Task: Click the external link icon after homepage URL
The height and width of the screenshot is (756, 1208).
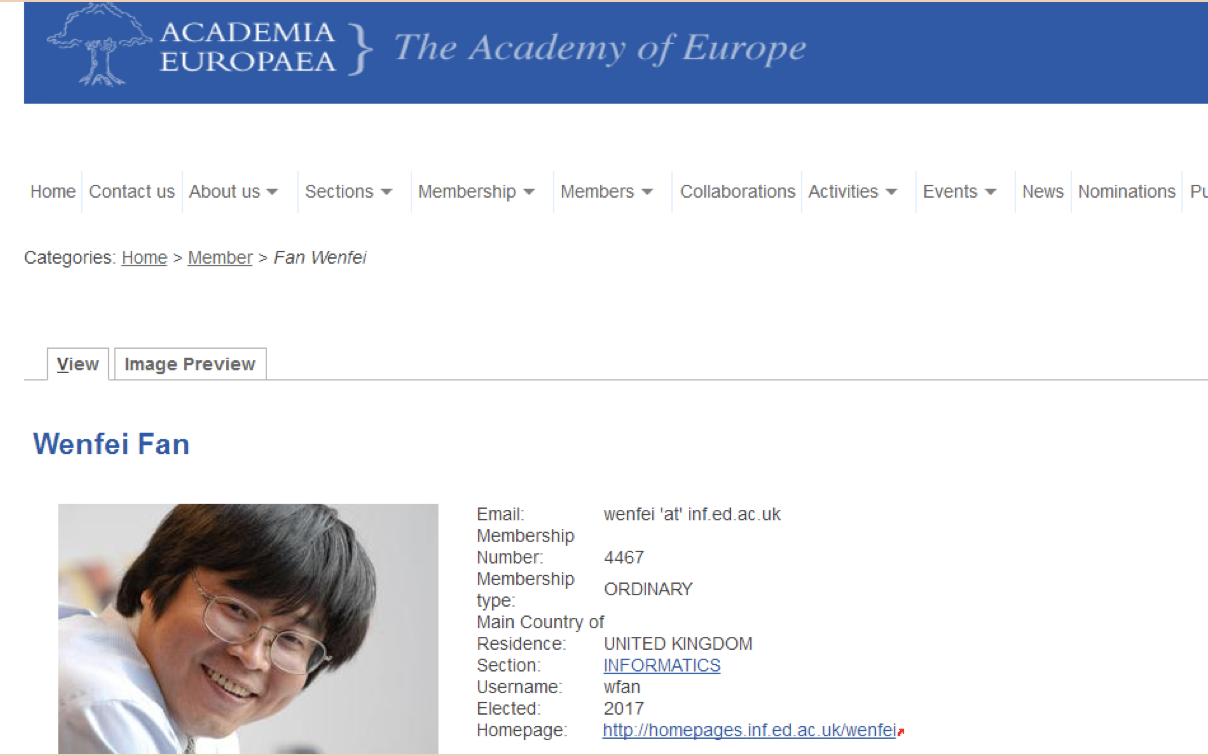Action: pos(901,732)
